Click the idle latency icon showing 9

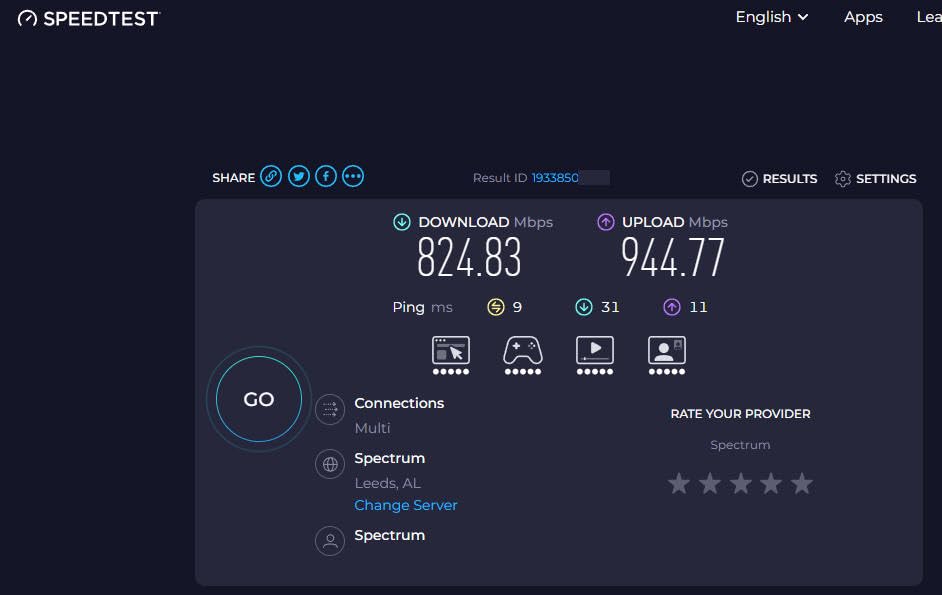point(496,307)
